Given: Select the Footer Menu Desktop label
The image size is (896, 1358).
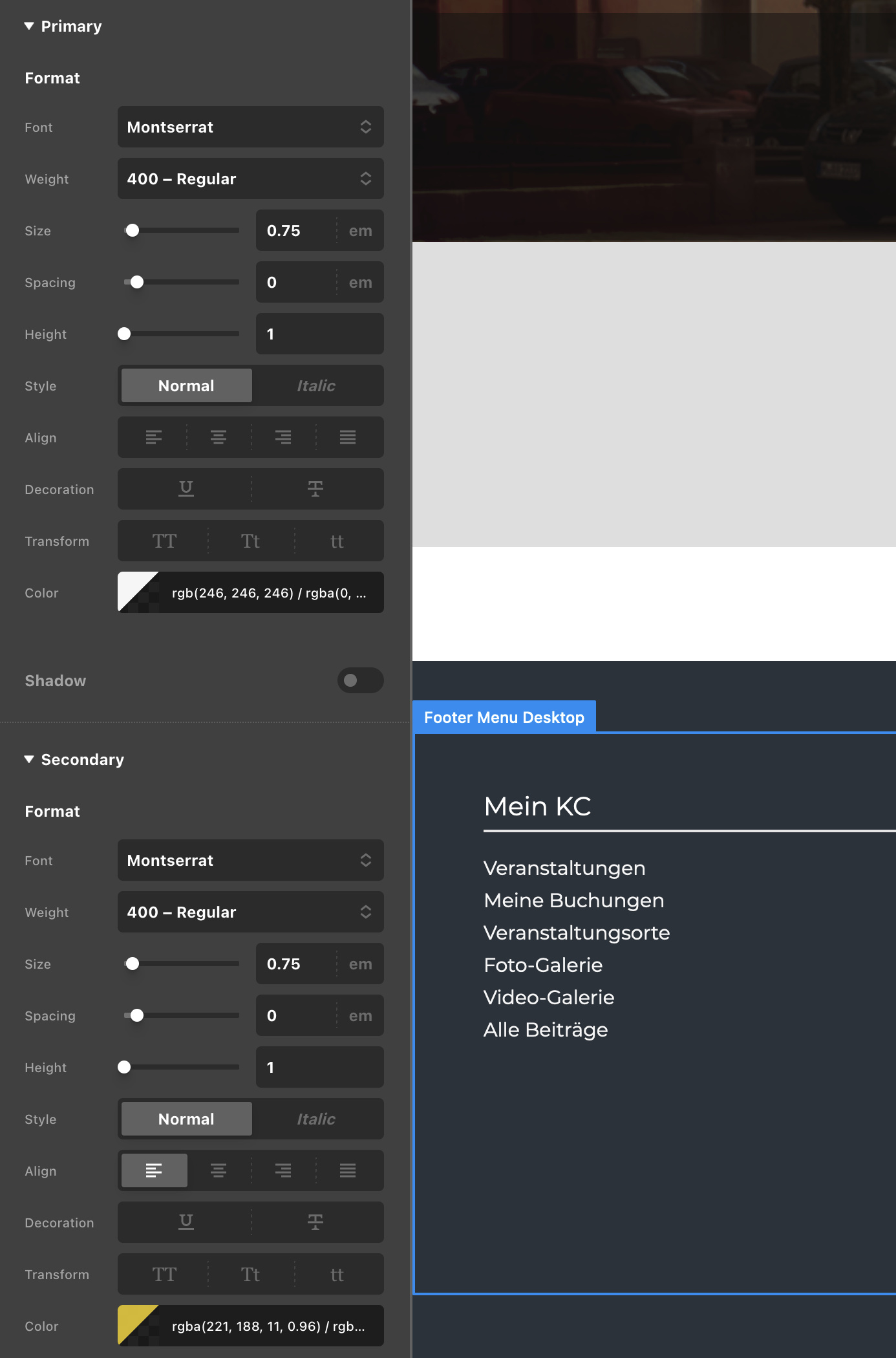Looking at the screenshot, I should tap(504, 718).
